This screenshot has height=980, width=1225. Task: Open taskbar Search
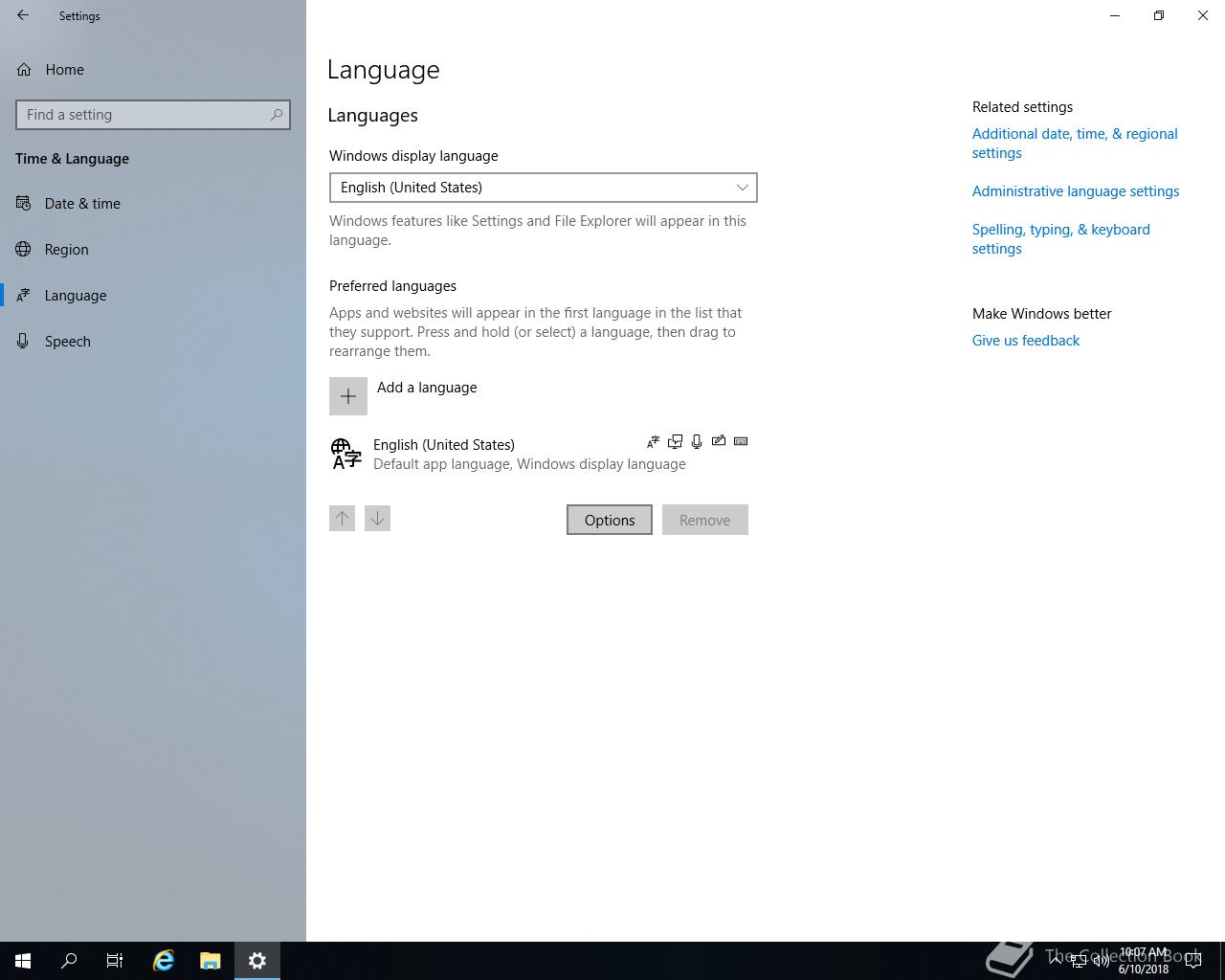(x=69, y=961)
